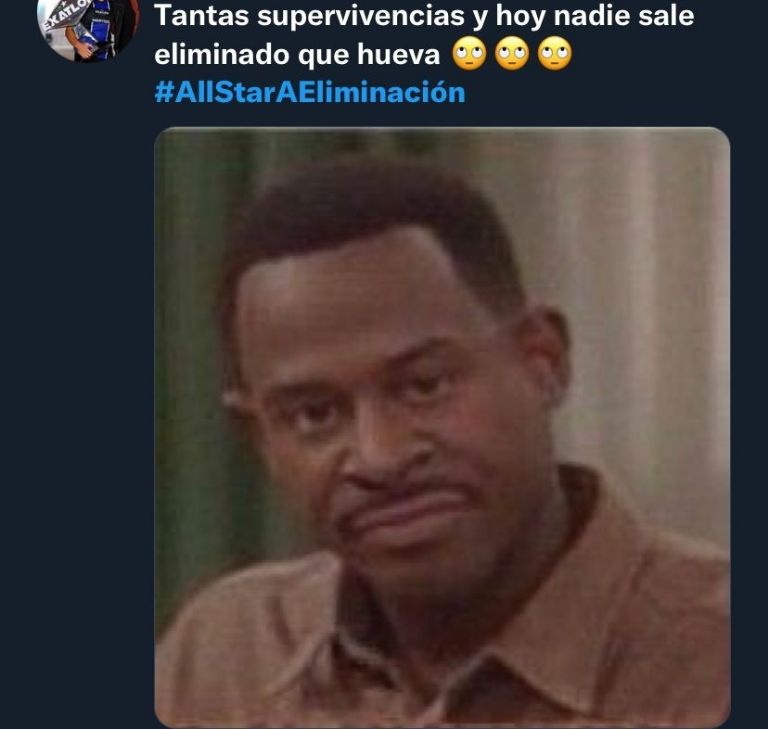The height and width of the screenshot is (729, 768).
Task: Open the attached meme image
Action: [x=442, y=427]
